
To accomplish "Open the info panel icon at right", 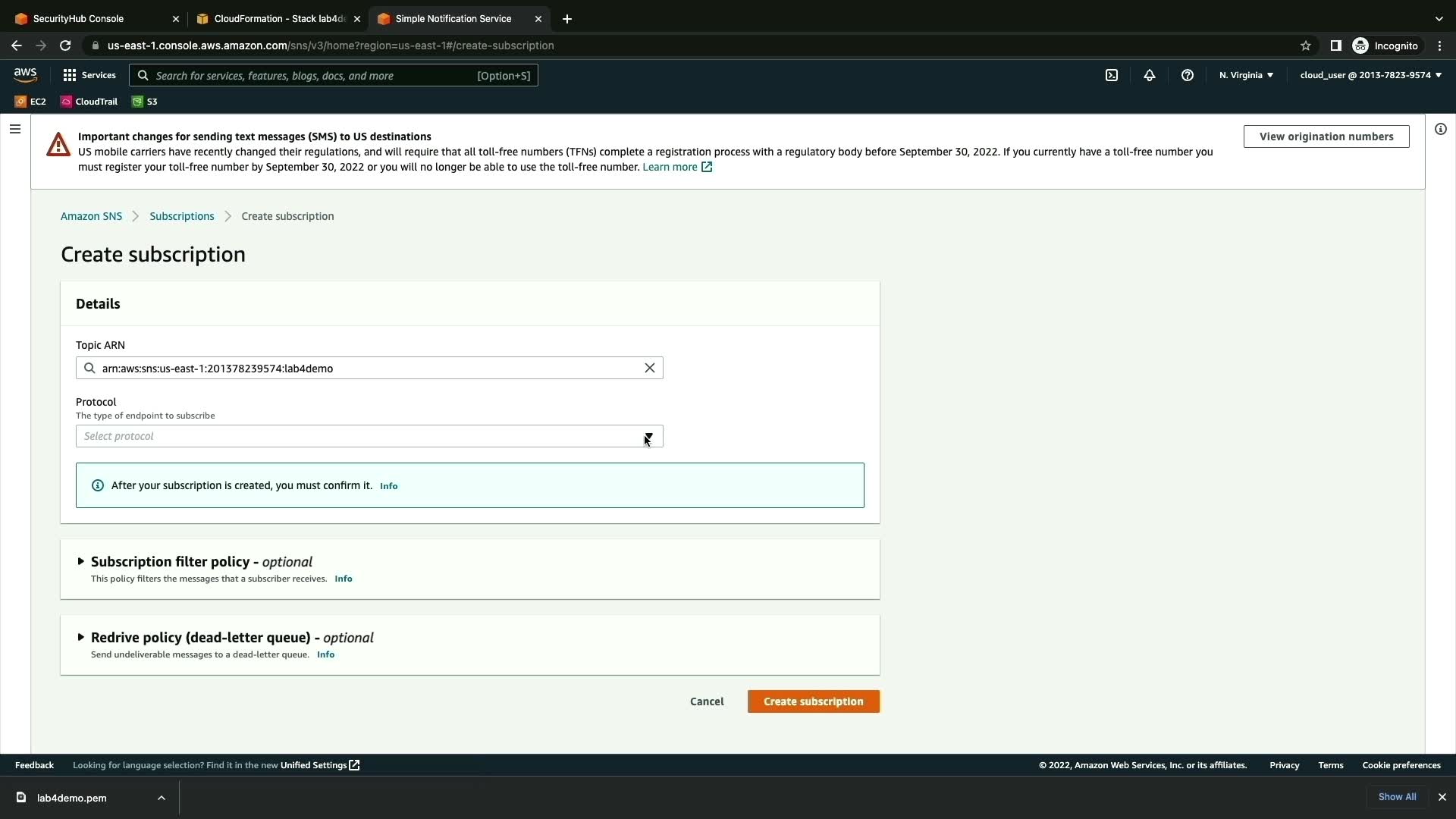I will point(1441,129).
